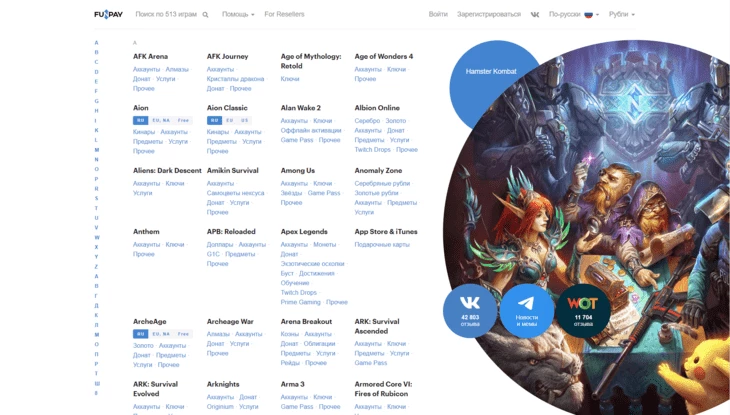Viewport: 730px width, 415px height.
Task: Click the Russian flag language icon
Action: pos(588,14)
